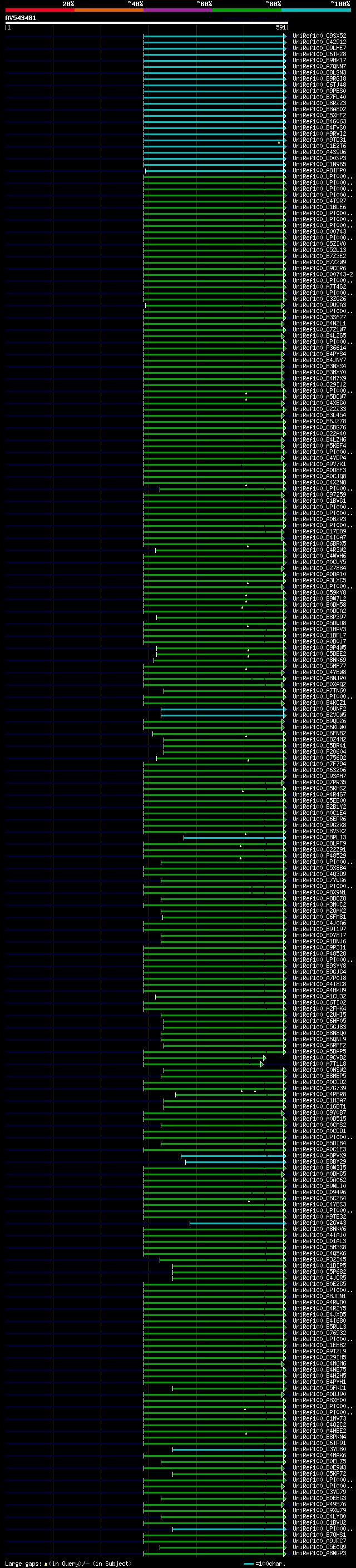Open hit UniRef100_Q9SX52
Image resolution: width=356 pixels, height=1568 pixels.
319,36
